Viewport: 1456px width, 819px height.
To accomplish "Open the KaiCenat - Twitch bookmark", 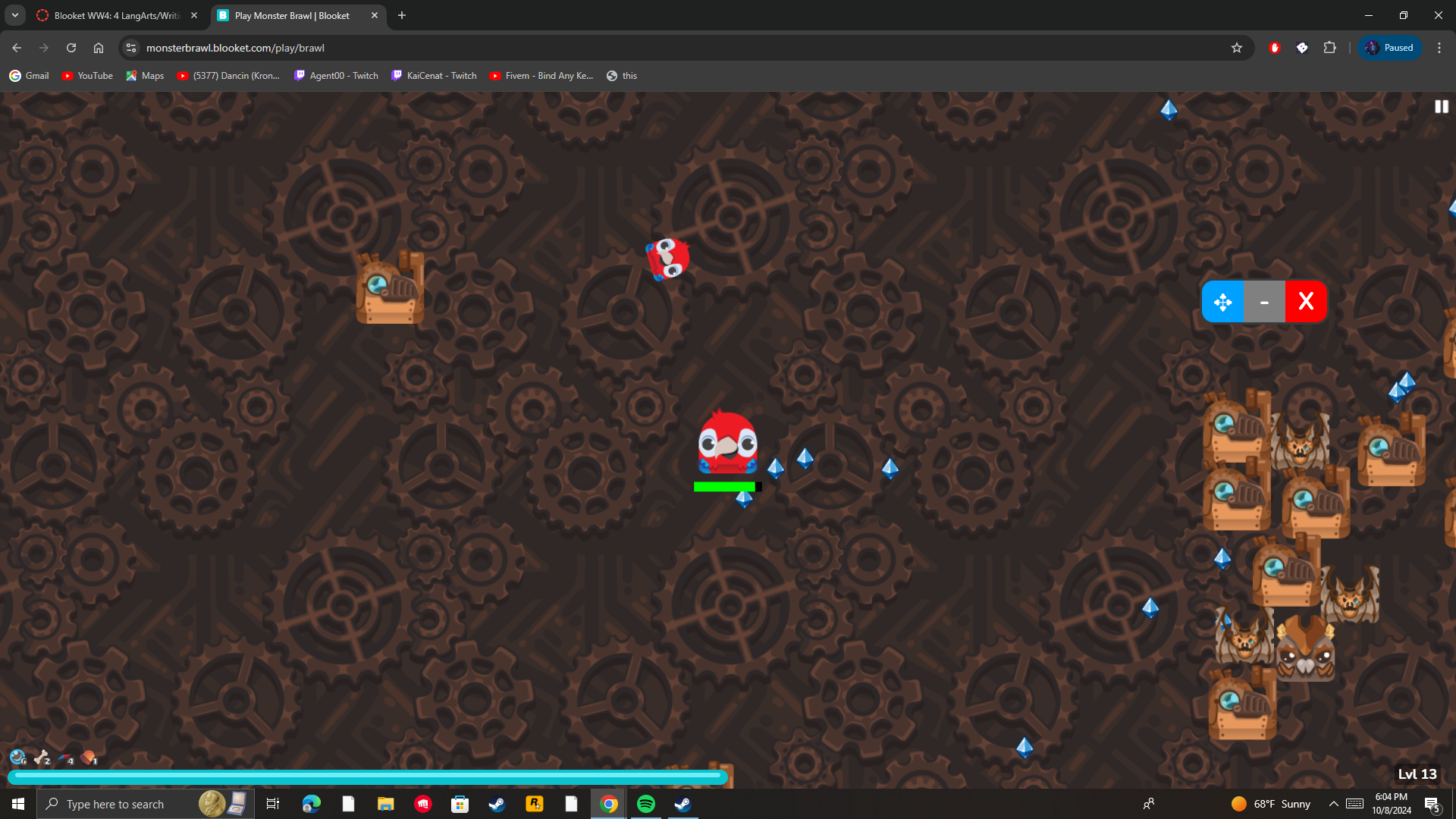I will 434,76.
